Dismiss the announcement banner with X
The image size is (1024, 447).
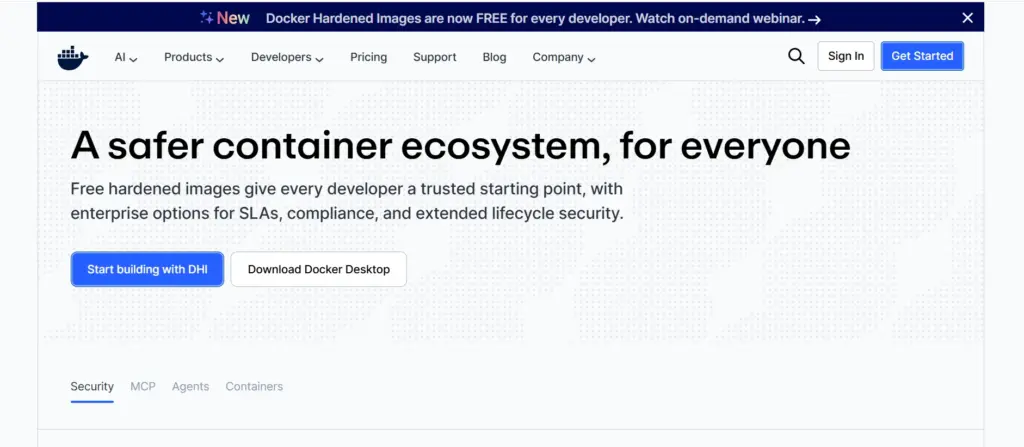(967, 18)
